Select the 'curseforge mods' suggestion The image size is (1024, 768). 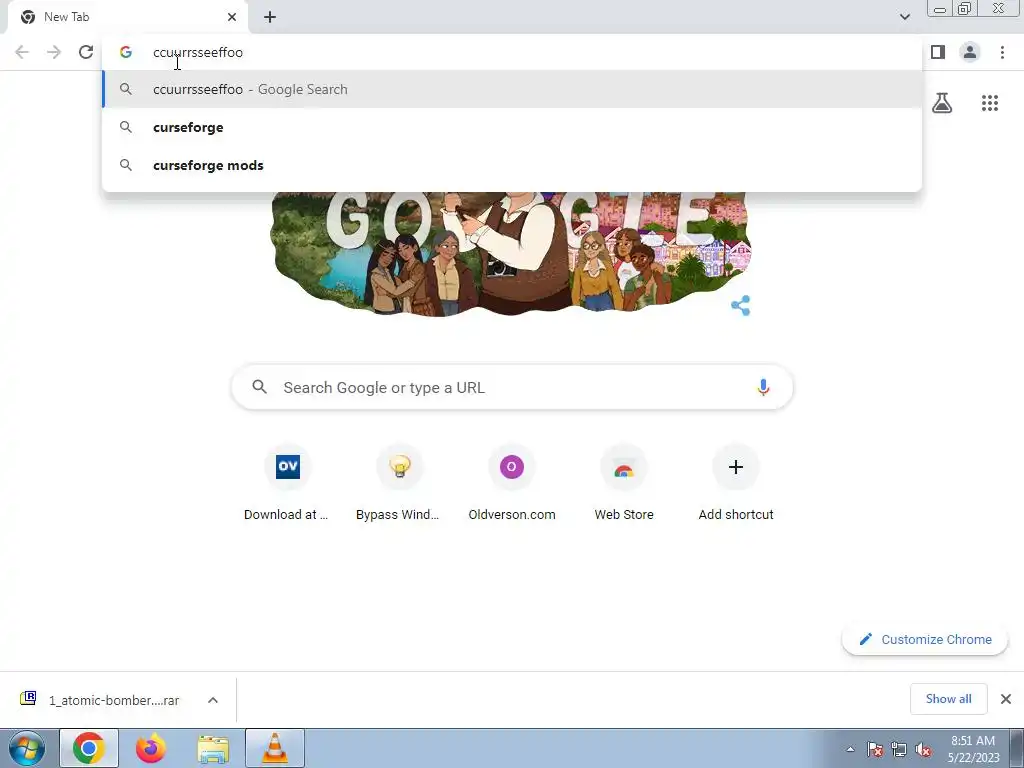pos(512,165)
